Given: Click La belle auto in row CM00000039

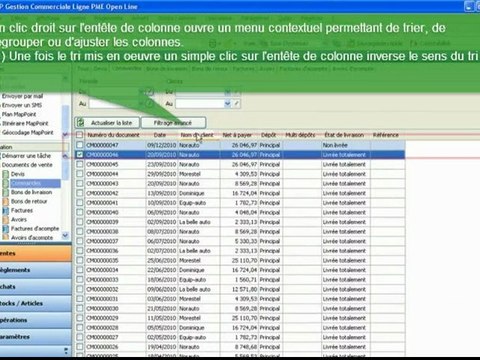Looking at the screenshot, I should click(x=195, y=222).
